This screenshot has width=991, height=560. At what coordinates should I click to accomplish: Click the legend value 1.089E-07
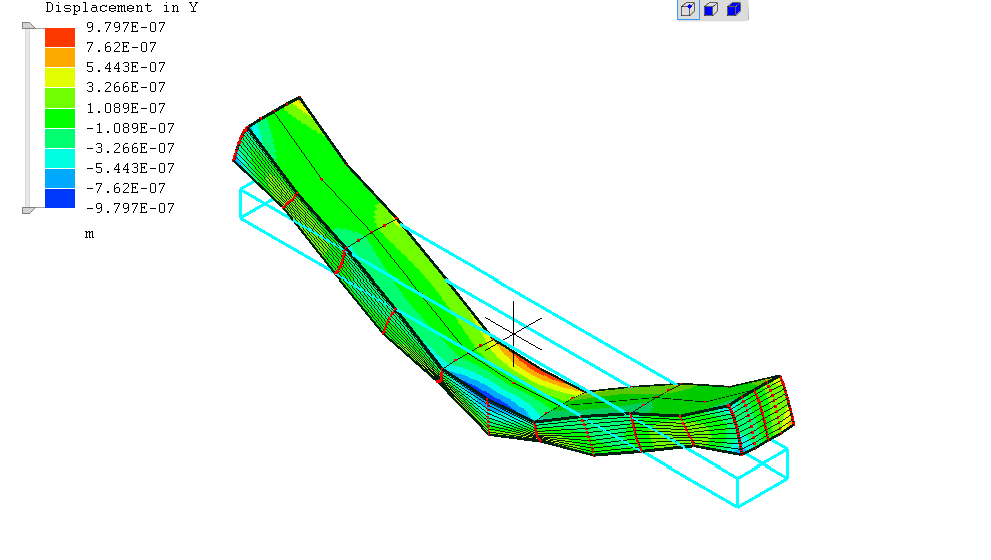tap(126, 108)
